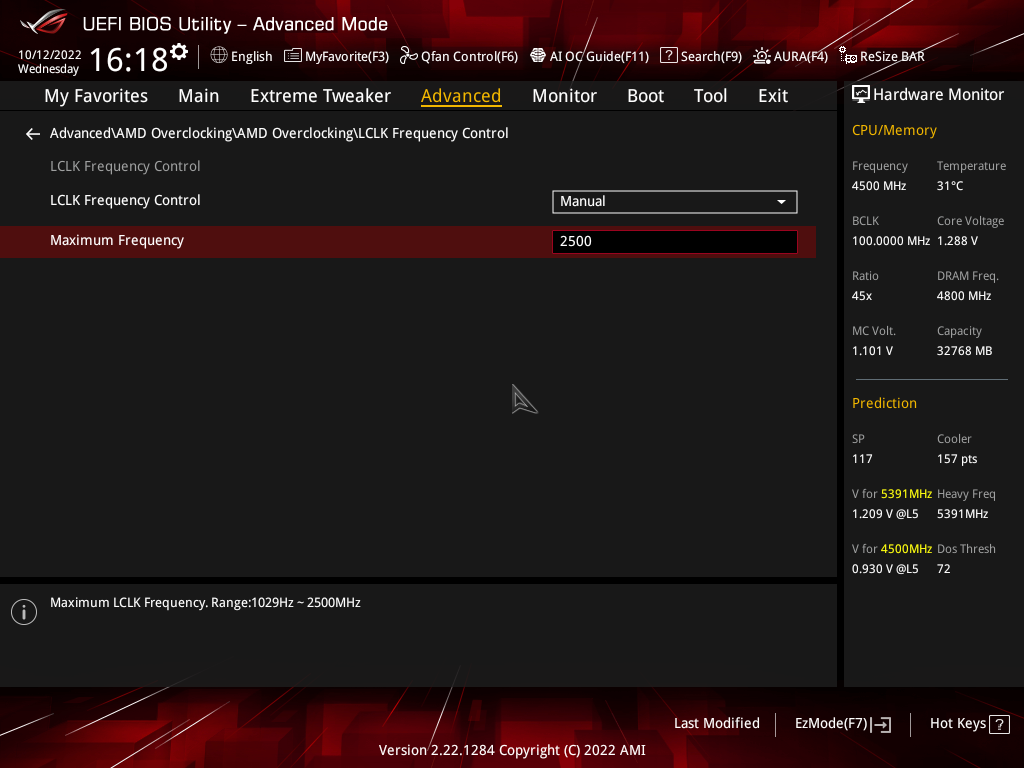Click the ROG logo
This screenshot has height=768, width=1024.
point(44,22)
